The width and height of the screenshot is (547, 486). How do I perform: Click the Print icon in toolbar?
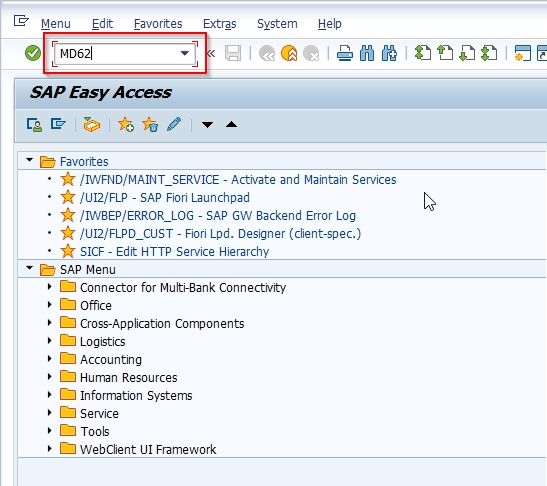[345, 54]
